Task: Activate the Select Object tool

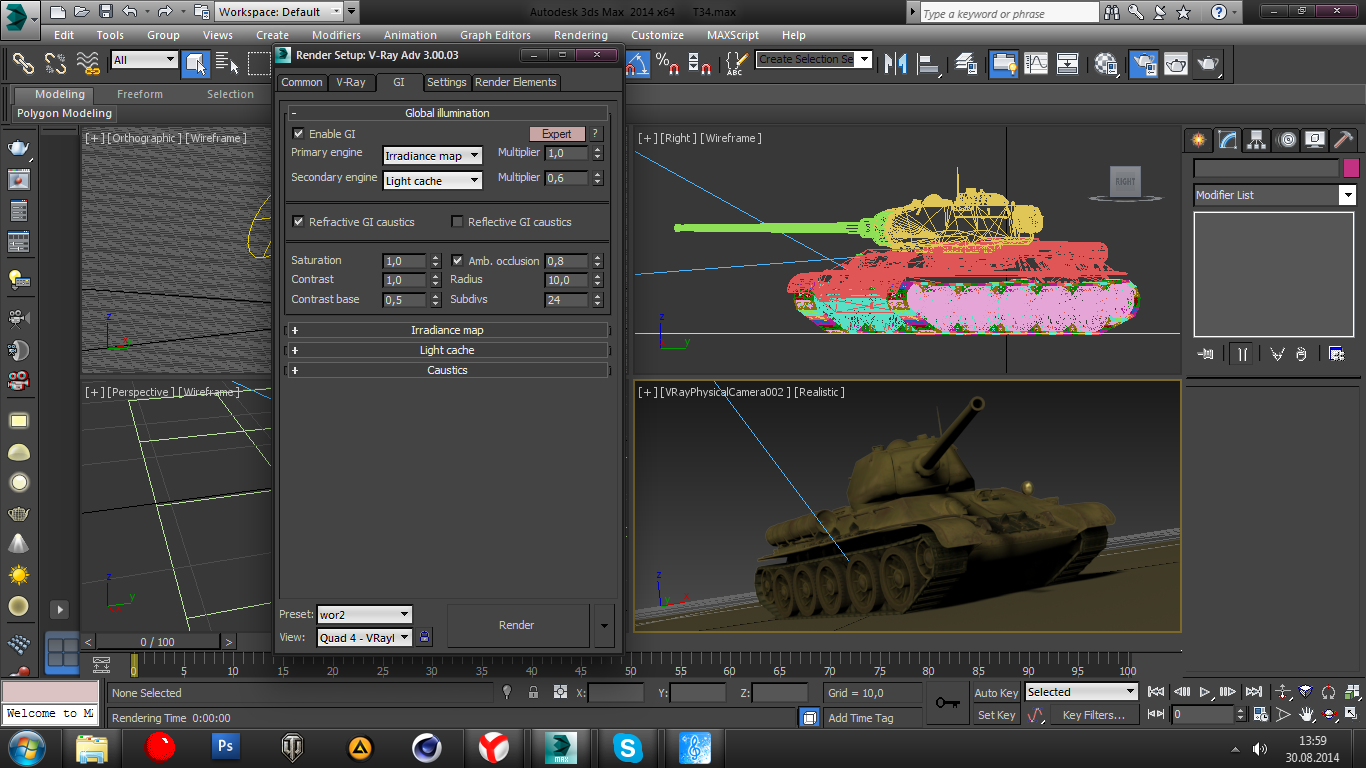Action: (196, 63)
